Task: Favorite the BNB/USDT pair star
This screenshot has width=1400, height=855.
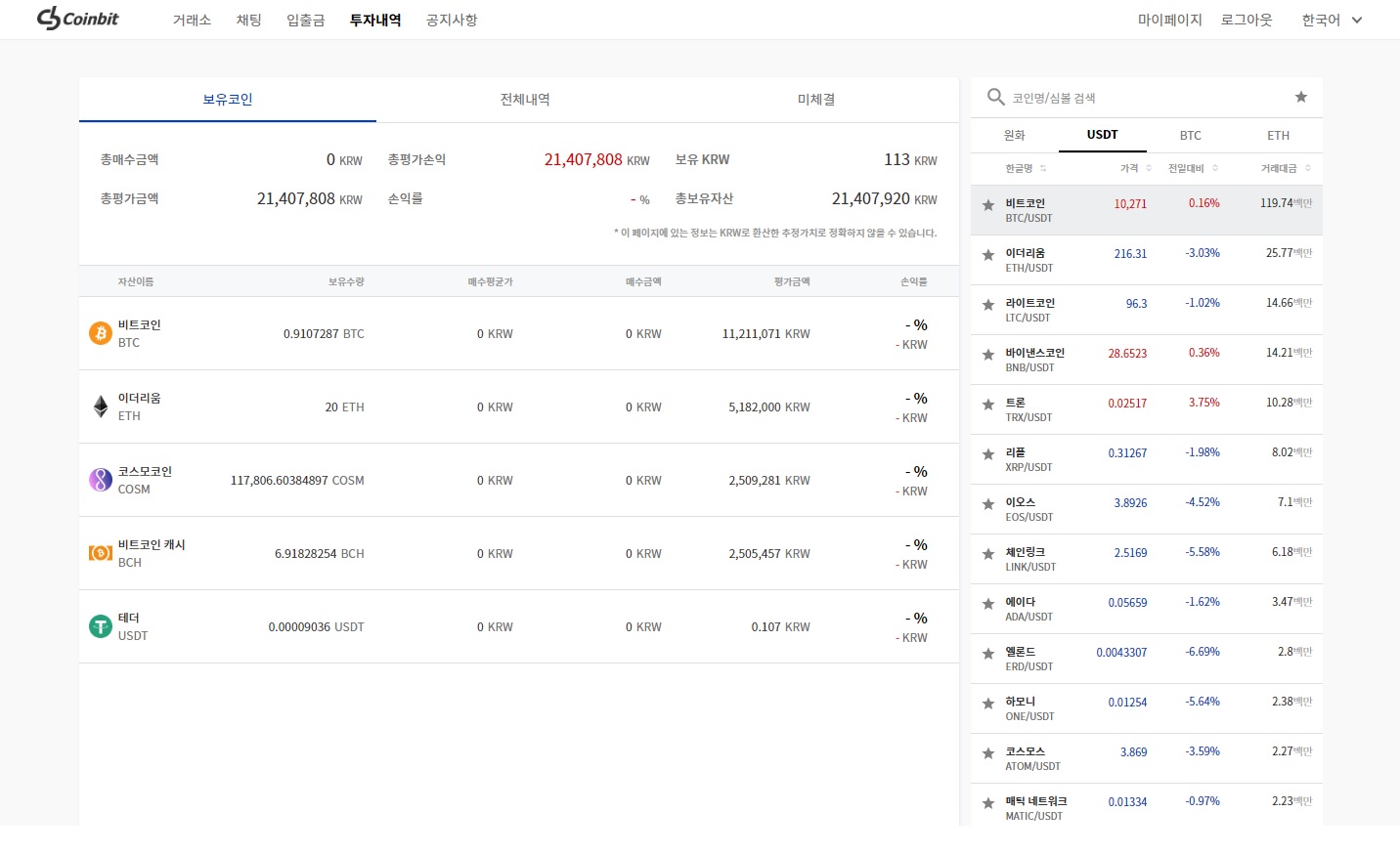Action: click(987, 355)
